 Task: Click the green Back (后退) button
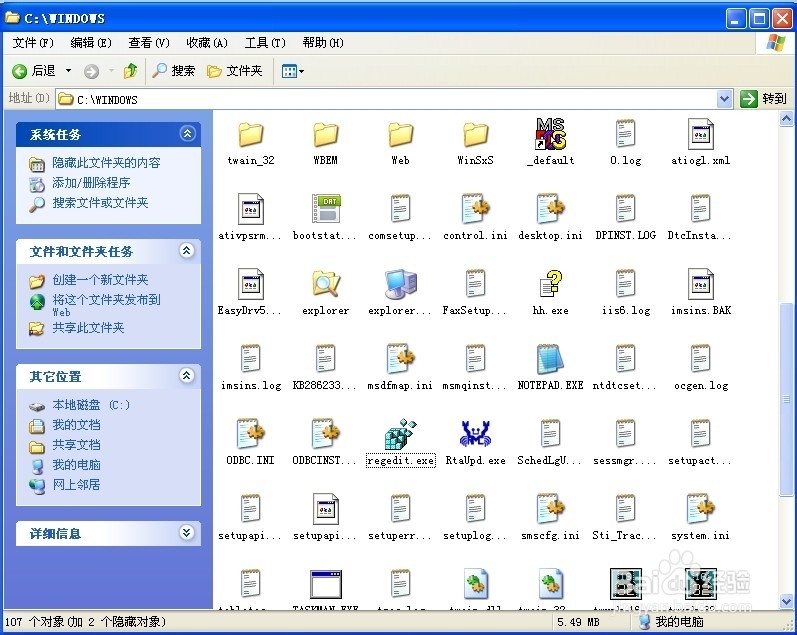click(34, 71)
